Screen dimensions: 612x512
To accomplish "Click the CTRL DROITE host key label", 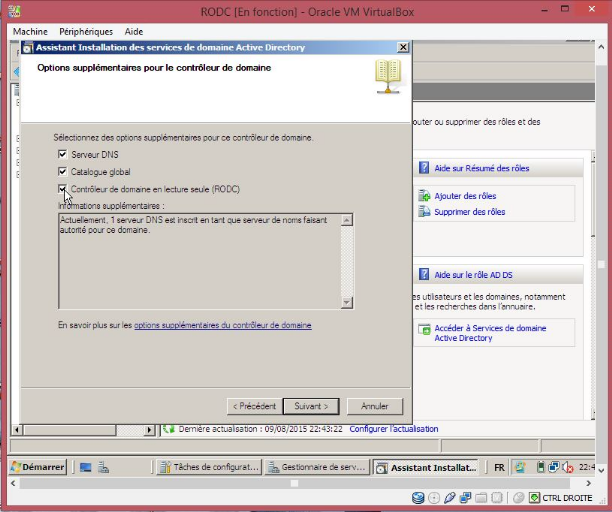I will pos(567,498).
